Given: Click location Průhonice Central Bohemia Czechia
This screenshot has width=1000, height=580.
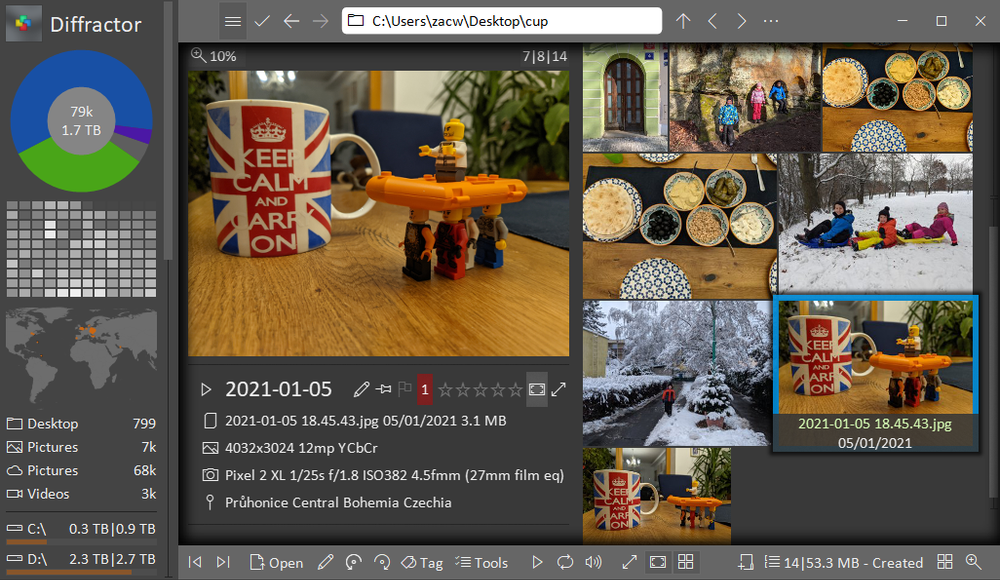Looking at the screenshot, I should point(338,503).
